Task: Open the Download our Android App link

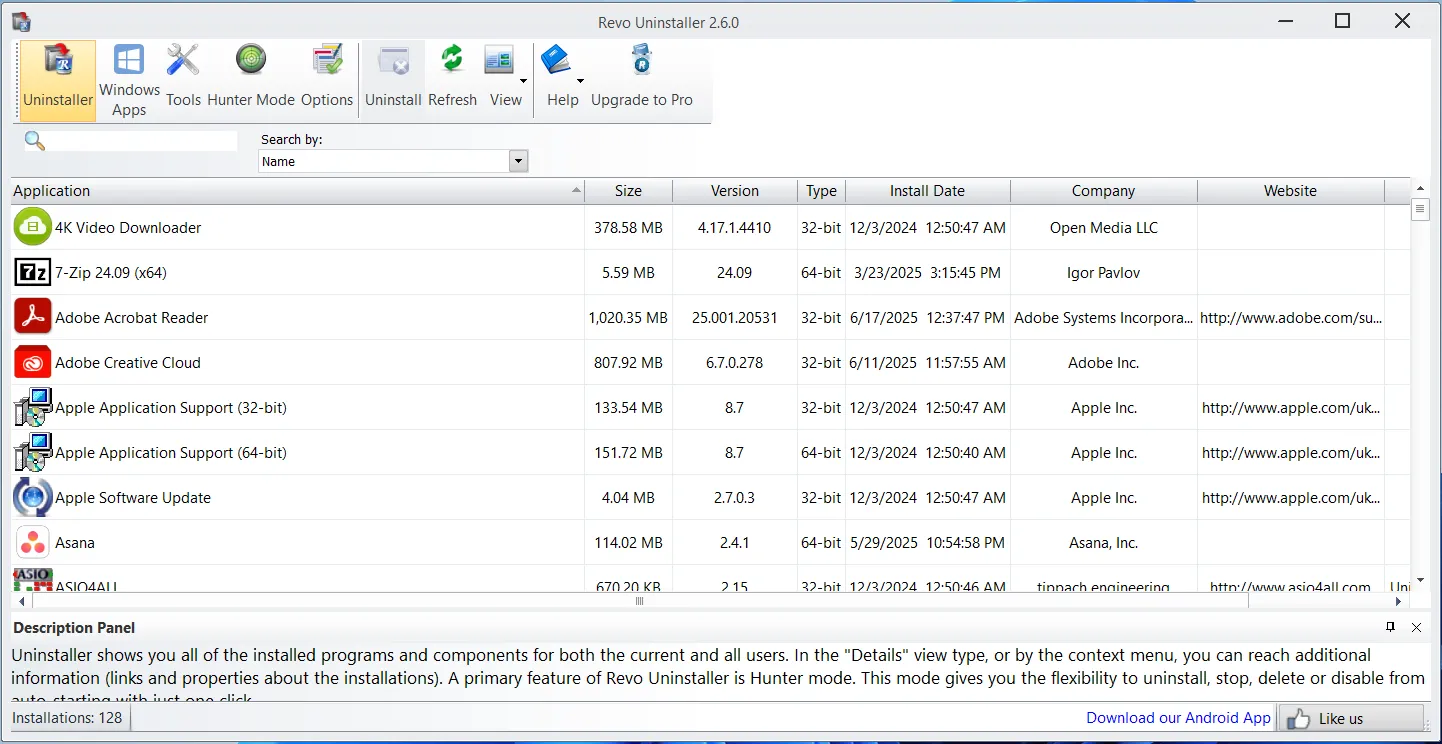Action: (1177, 717)
